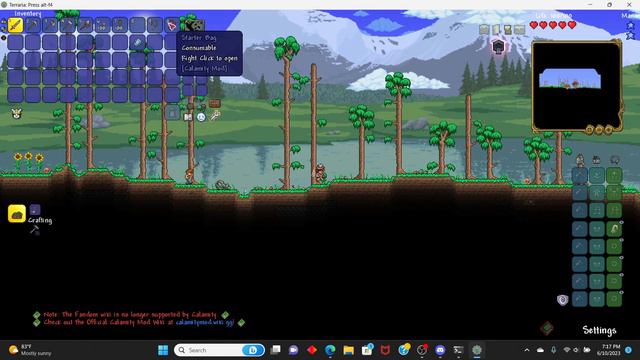Toggle the last minimap zoom button
640x360 pixels.
[x=609, y=130]
